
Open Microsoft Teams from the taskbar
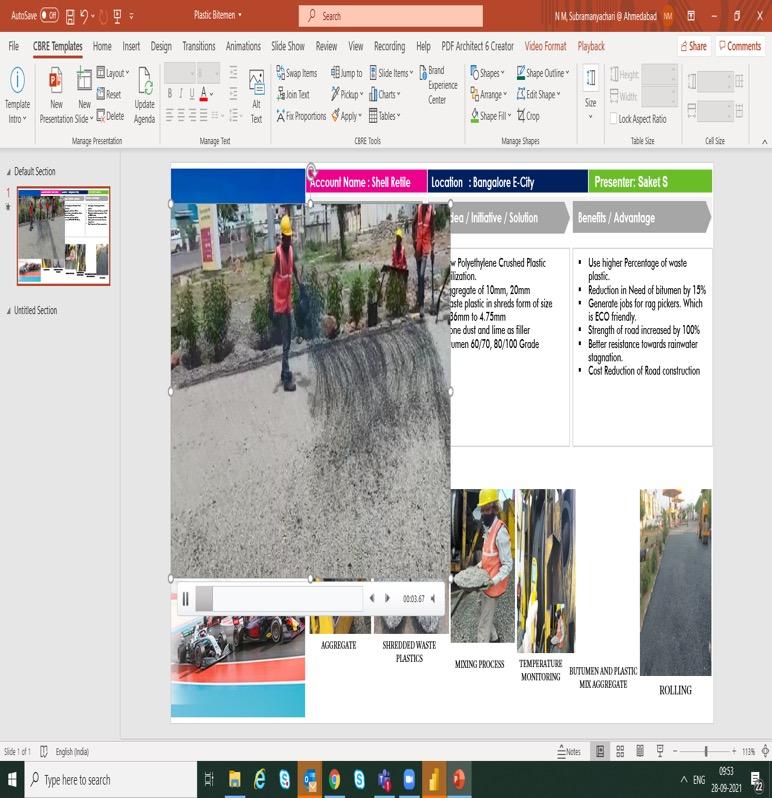pos(384,779)
